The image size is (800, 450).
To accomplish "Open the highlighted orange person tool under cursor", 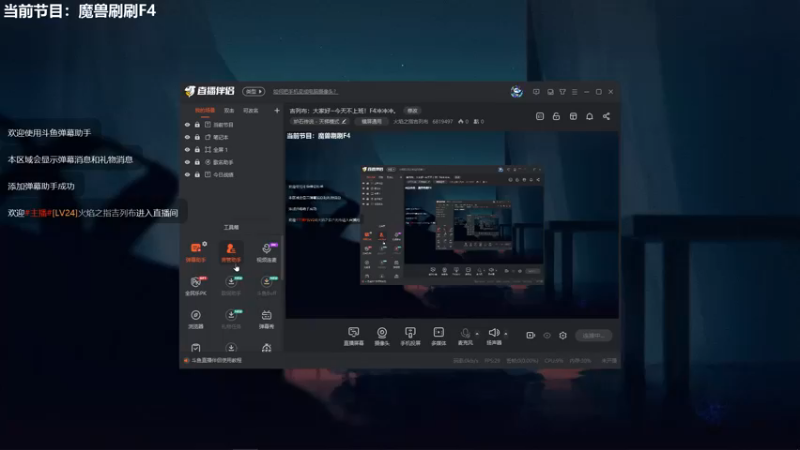I will pyautogui.click(x=231, y=252).
